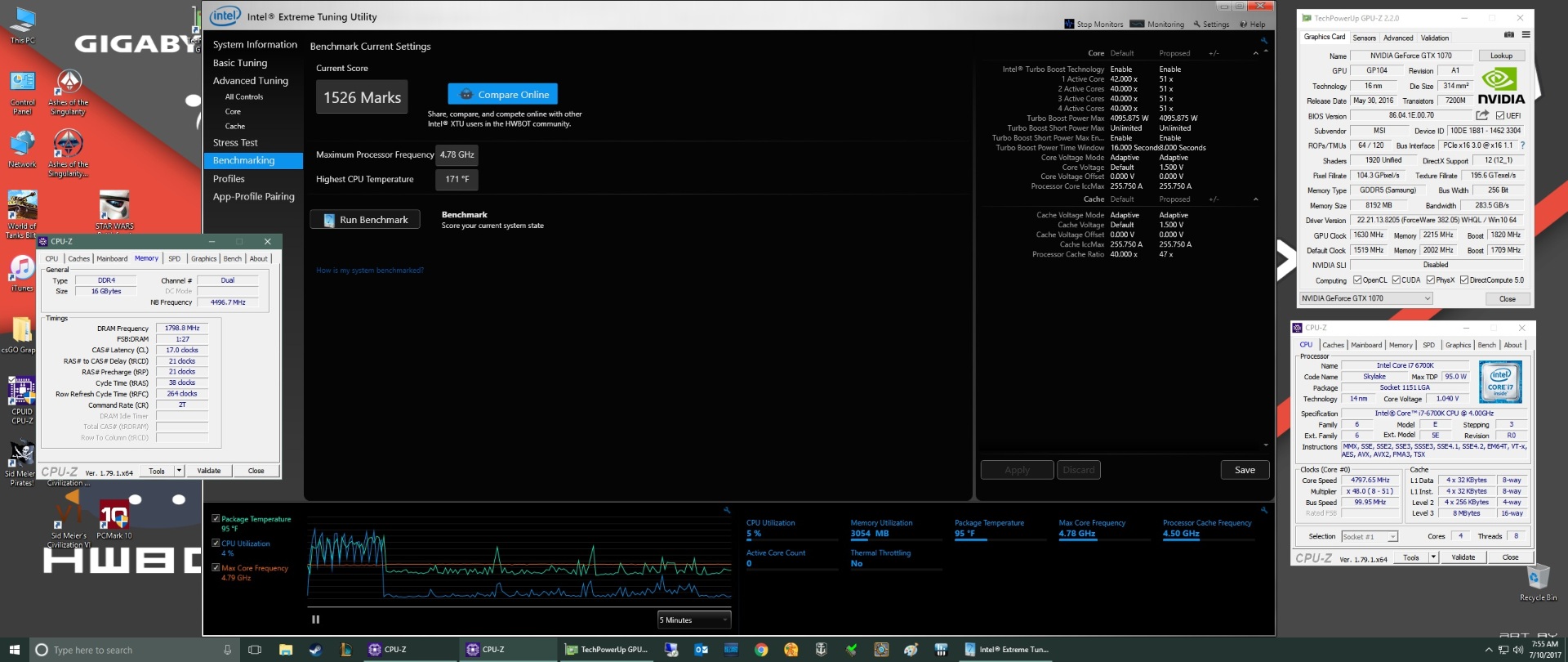Image resolution: width=1568 pixels, height=662 pixels.
Task: Toggle CUDA checkbox in GPU-Z
Action: click(1396, 280)
